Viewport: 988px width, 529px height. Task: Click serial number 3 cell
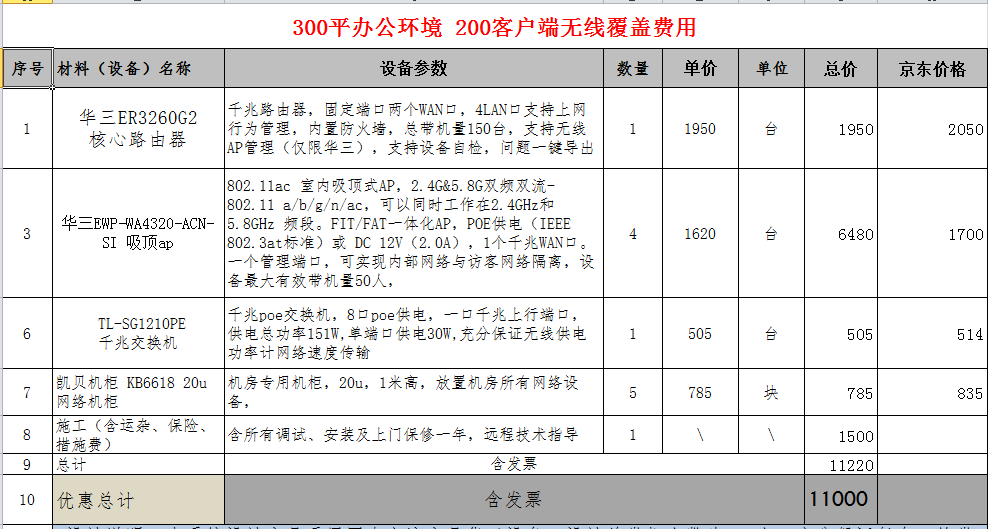27,233
